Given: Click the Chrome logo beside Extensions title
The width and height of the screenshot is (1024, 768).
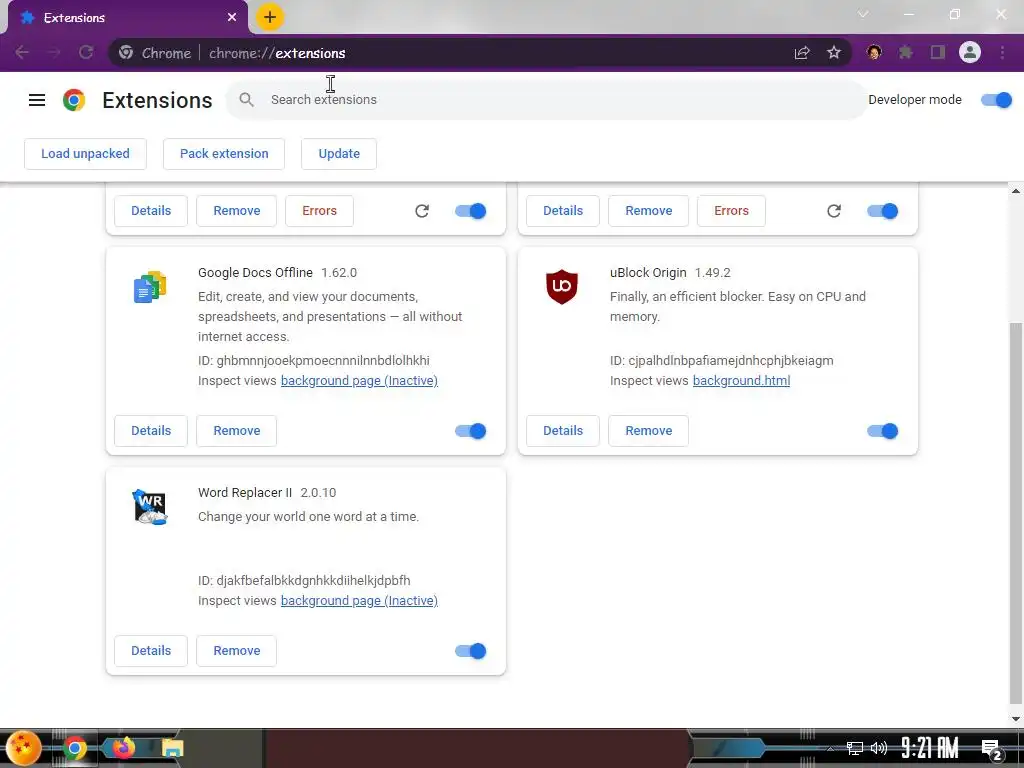Looking at the screenshot, I should pos(74,100).
